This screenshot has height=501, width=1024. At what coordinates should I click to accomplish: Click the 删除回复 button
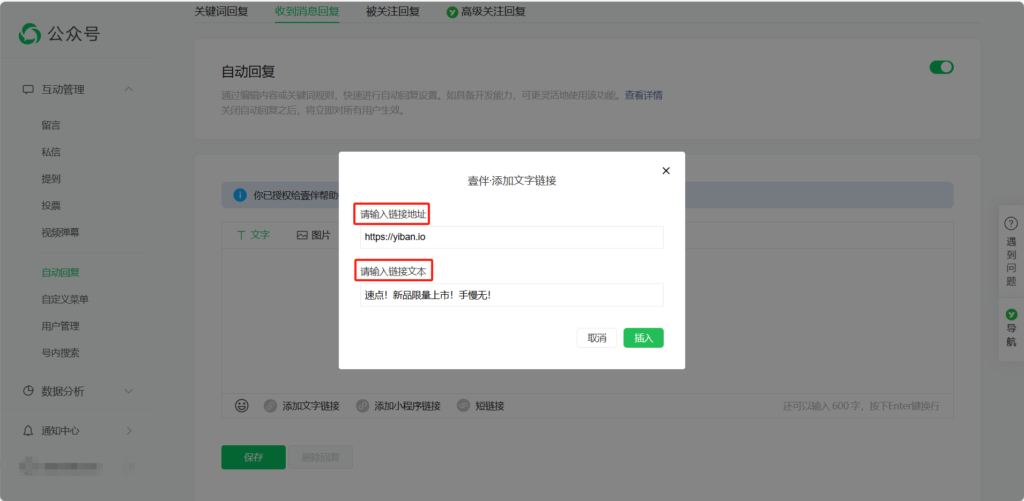click(x=320, y=457)
